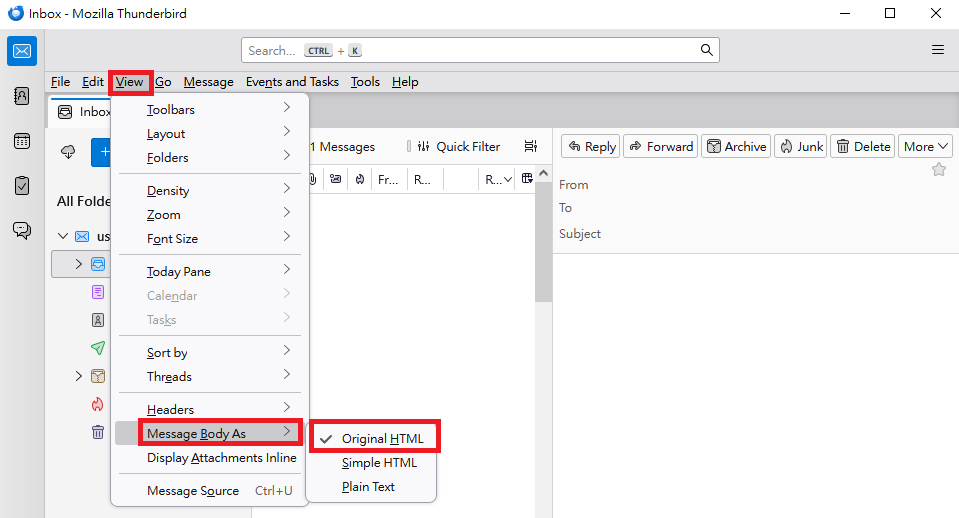The height and width of the screenshot is (518, 959).
Task: Open the Events and Tasks menu
Action: (x=292, y=82)
